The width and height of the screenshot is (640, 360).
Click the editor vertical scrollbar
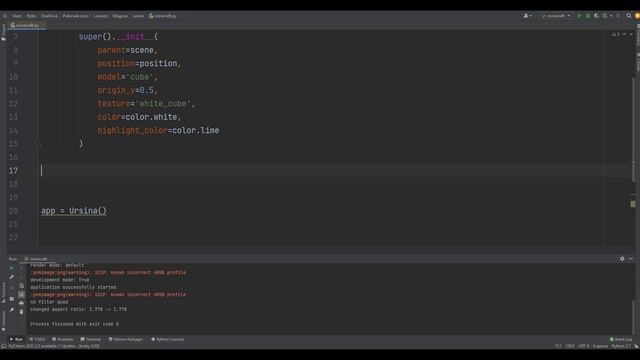pyautogui.click(x=633, y=131)
